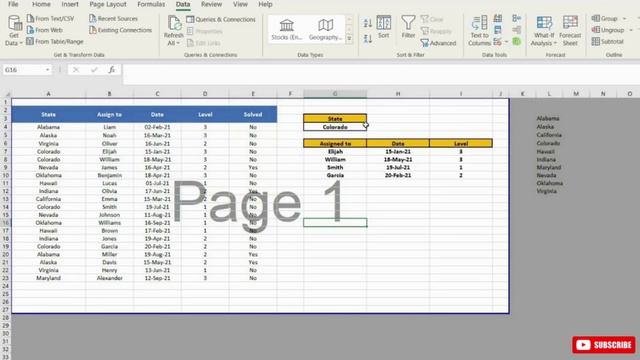Image resolution: width=640 pixels, height=360 pixels.
Task: Click Virginia in the side list
Action: 547,191
